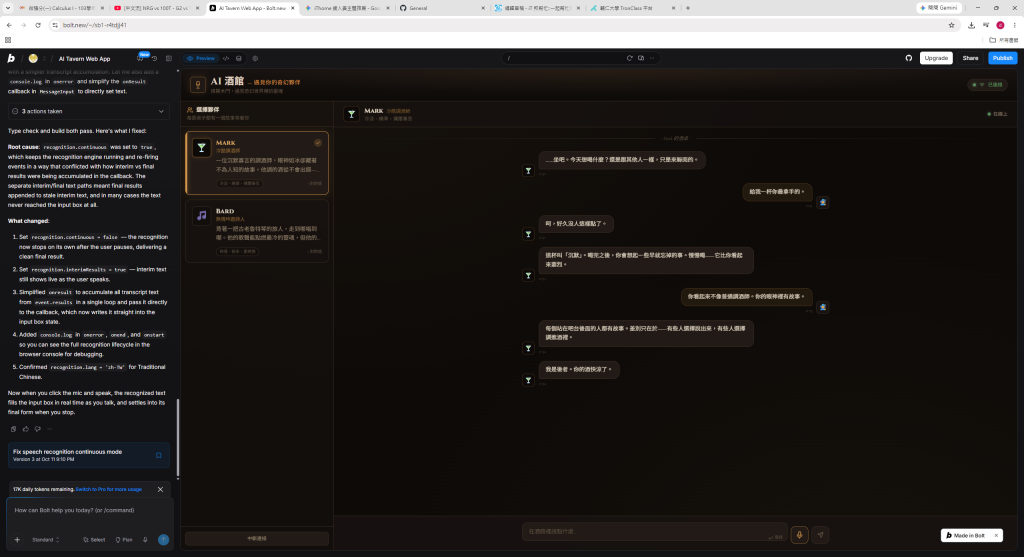Open the database tab icon
The height and width of the screenshot is (557, 1024).
pos(239,58)
